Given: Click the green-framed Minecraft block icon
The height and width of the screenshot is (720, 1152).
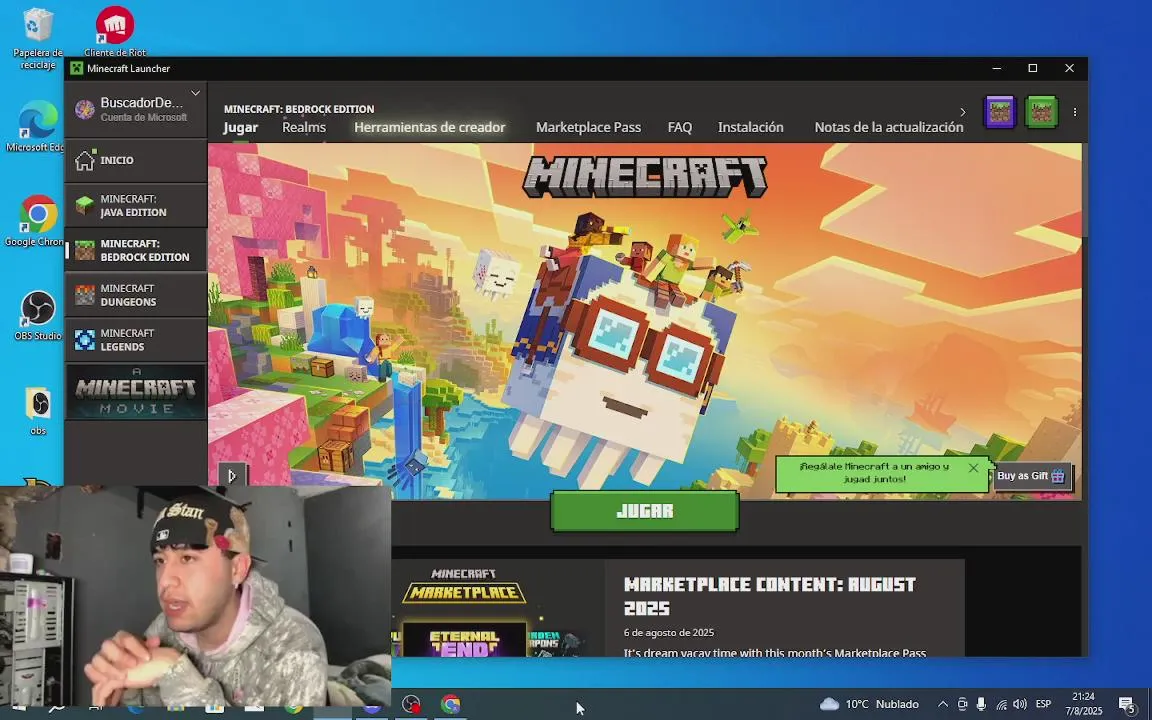Looking at the screenshot, I should [x=1041, y=112].
